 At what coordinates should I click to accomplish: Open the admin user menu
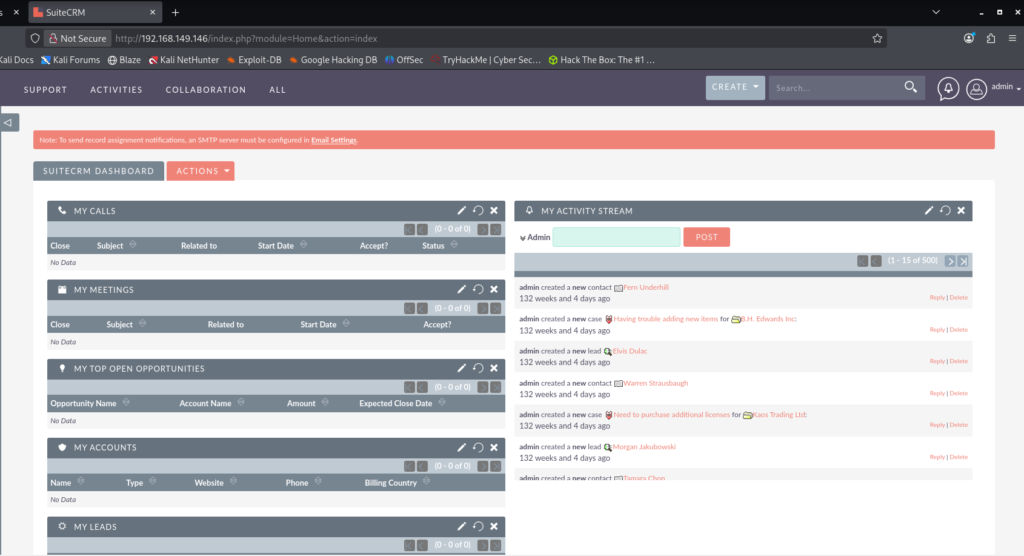point(1003,88)
